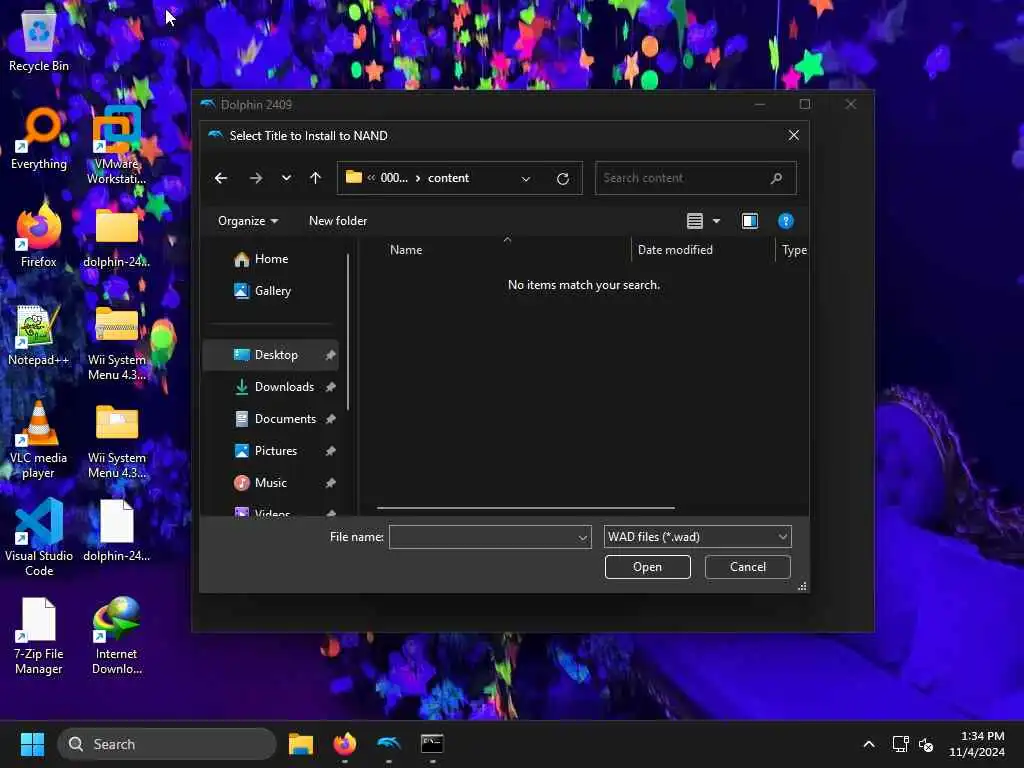Viewport: 1024px width, 768px height.
Task: Click the Open button
Action: point(647,567)
